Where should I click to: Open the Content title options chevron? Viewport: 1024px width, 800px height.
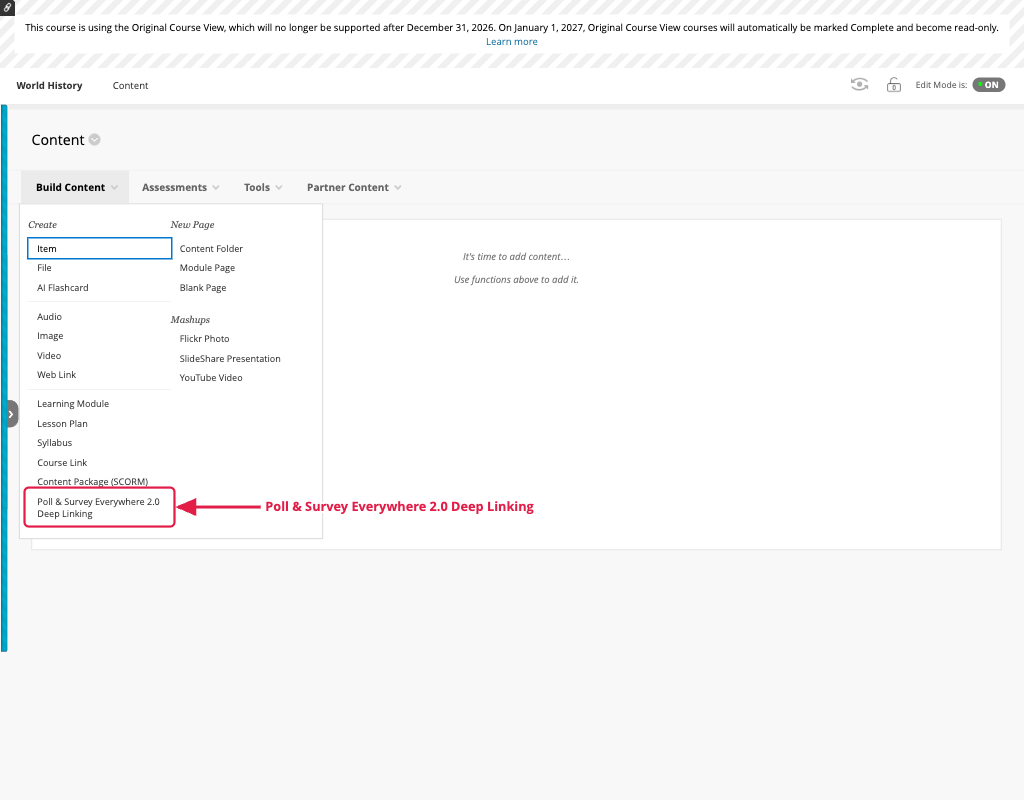pyautogui.click(x=95, y=140)
